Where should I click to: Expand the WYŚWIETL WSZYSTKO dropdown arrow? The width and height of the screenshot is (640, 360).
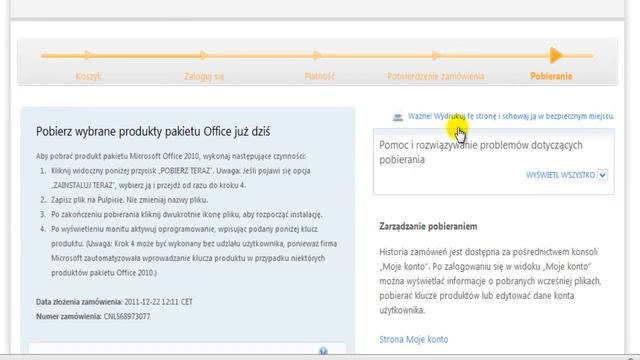point(602,175)
